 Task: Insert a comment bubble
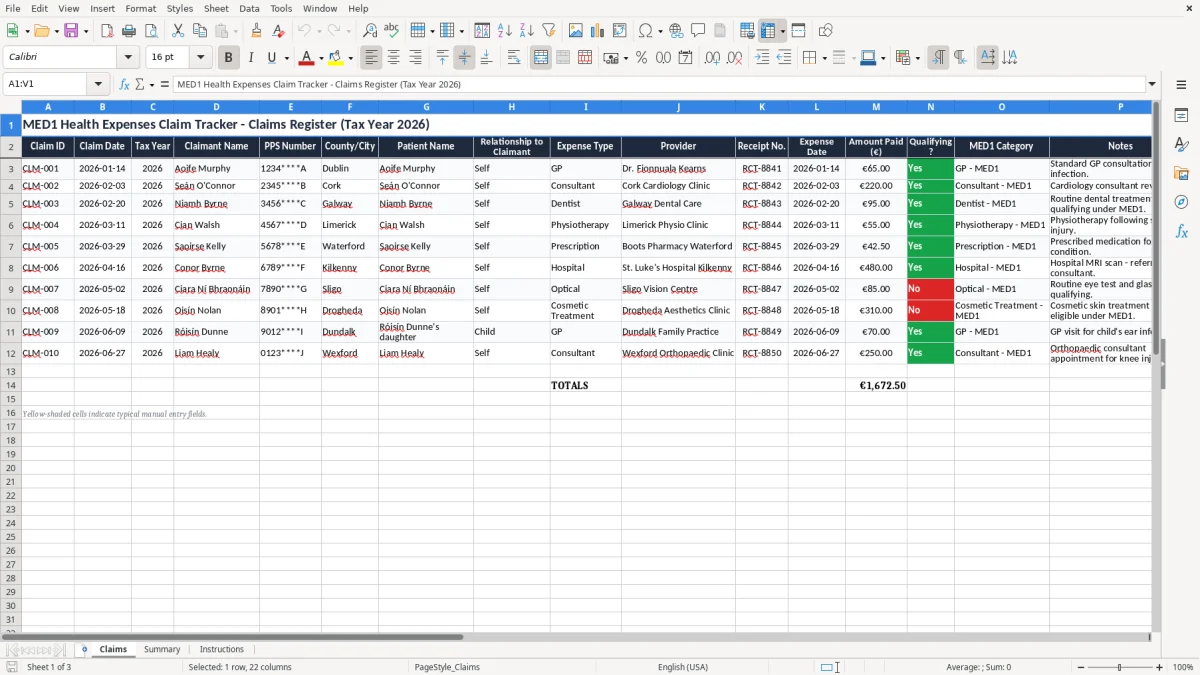(698, 31)
